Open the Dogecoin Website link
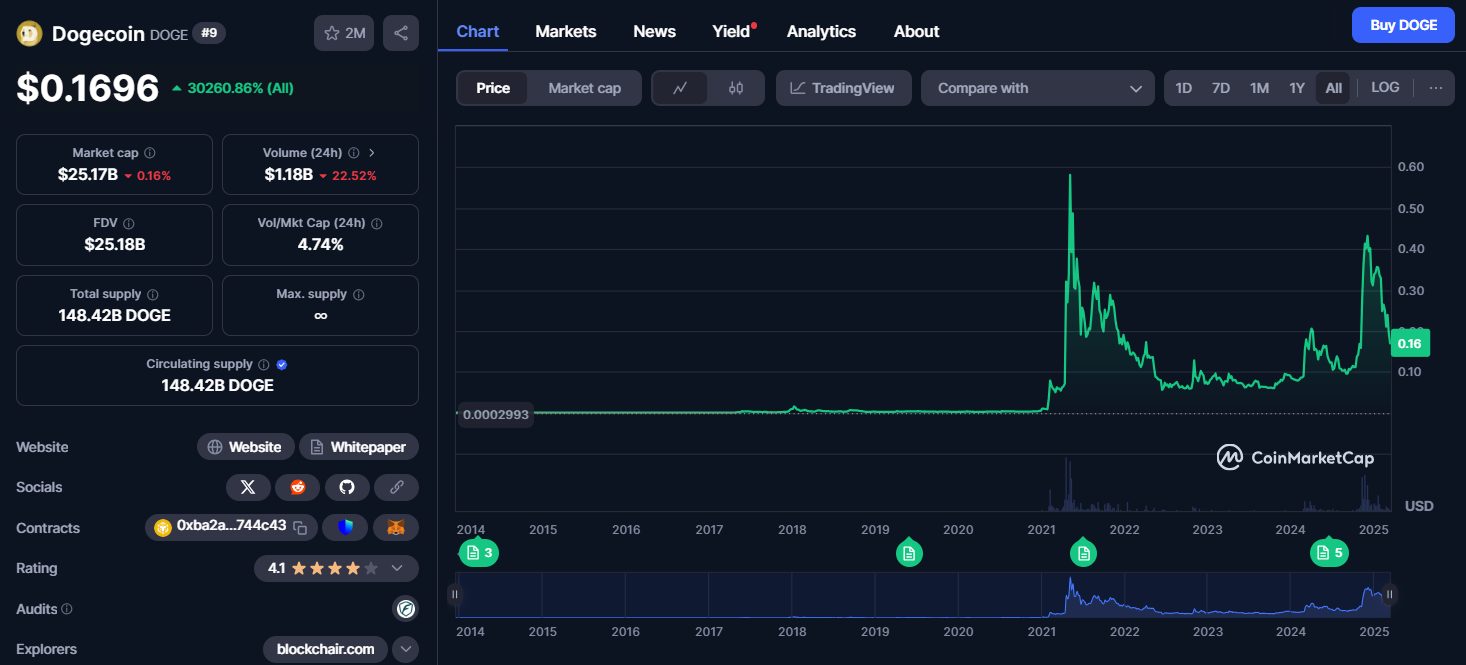Viewport: 1466px width, 665px height. (246, 447)
